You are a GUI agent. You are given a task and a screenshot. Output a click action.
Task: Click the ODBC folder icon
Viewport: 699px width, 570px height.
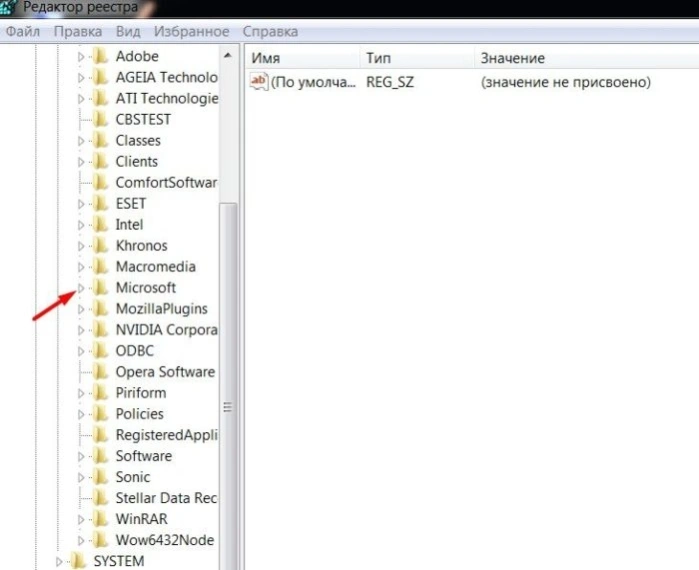coord(101,351)
